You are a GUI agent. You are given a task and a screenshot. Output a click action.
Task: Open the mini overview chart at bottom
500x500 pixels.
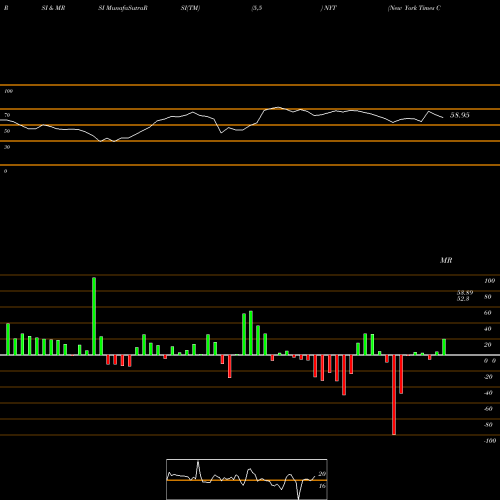(x=247, y=479)
